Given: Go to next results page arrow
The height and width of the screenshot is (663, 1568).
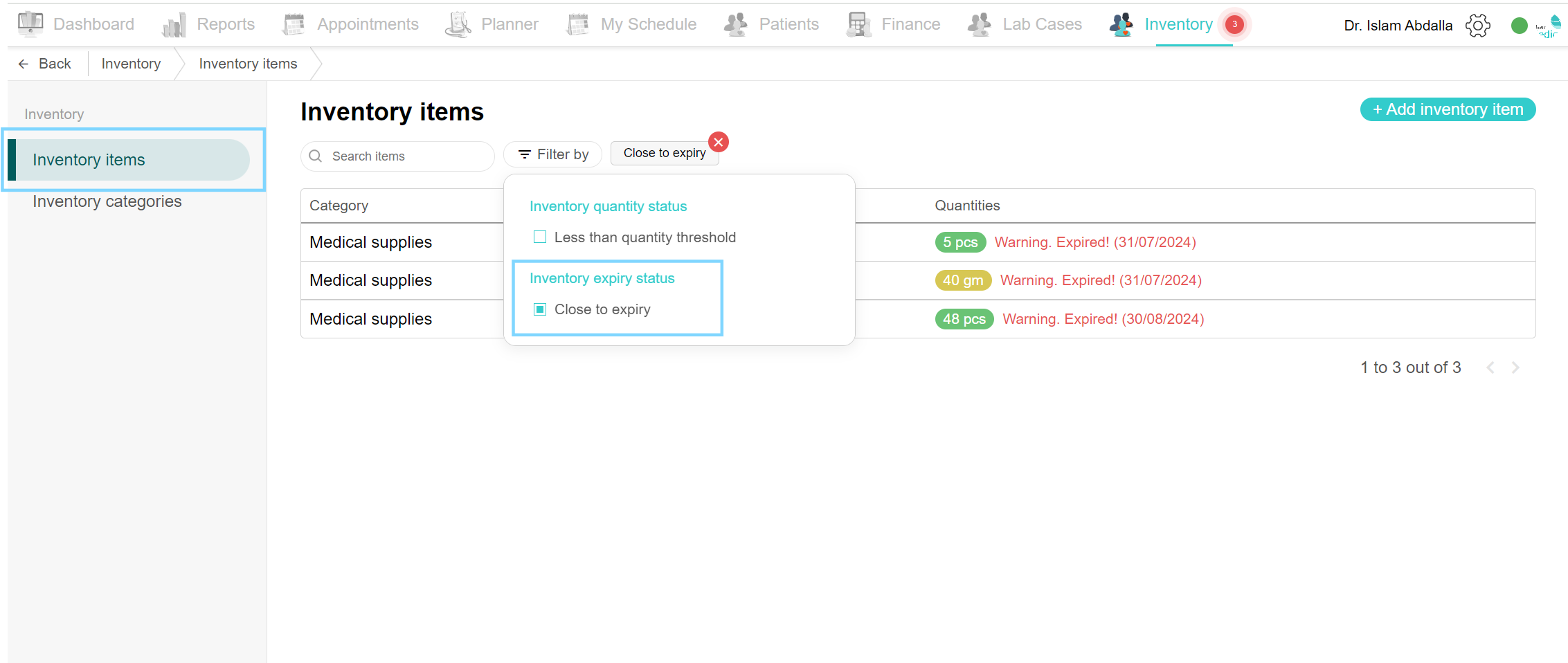Looking at the screenshot, I should tap(1516, 367).
